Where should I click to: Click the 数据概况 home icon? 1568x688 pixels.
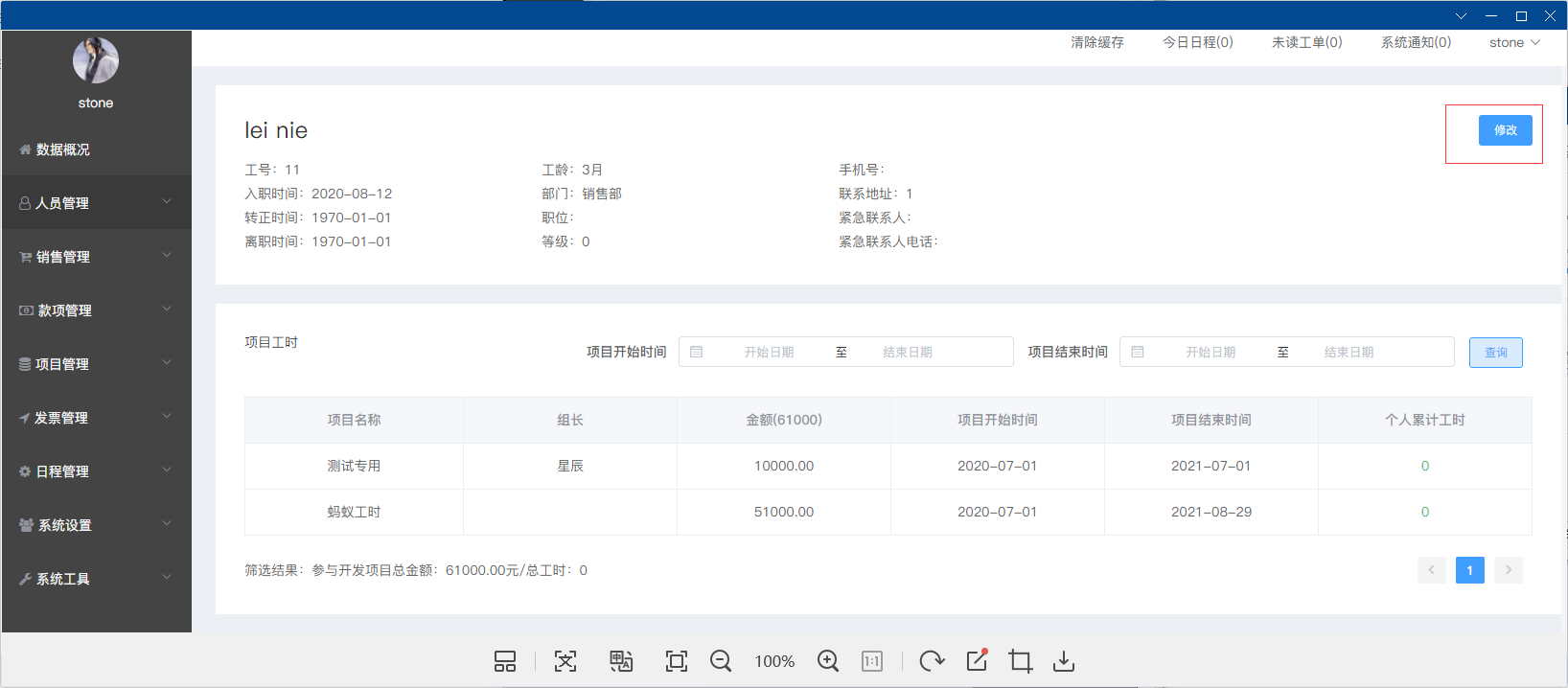coord(25,149)
